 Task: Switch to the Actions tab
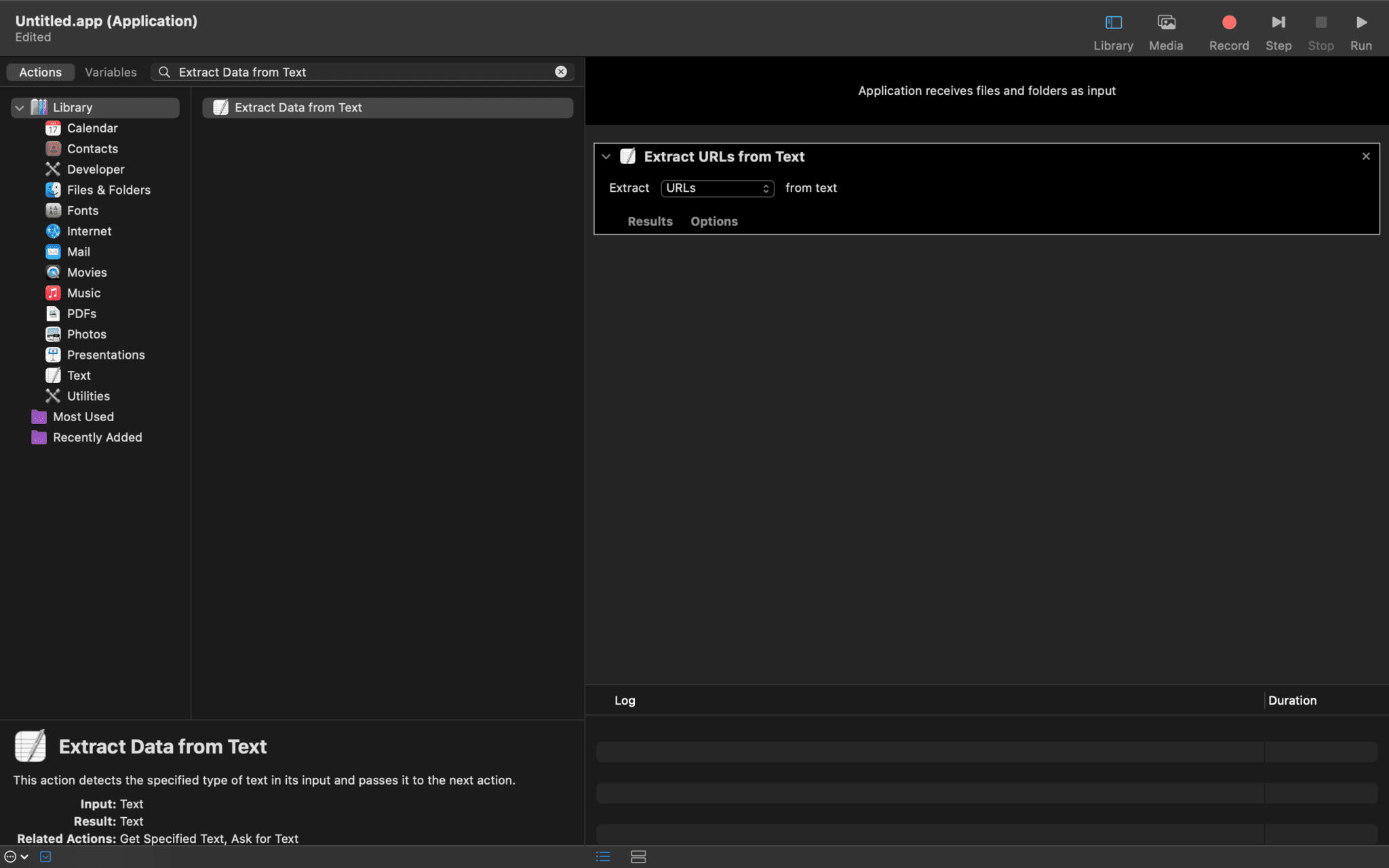40,72
